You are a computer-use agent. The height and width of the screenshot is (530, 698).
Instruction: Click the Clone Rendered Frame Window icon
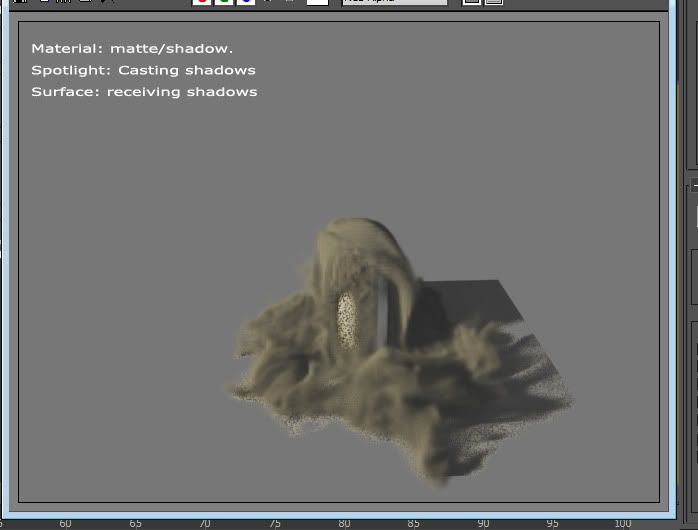click(62, 2)
